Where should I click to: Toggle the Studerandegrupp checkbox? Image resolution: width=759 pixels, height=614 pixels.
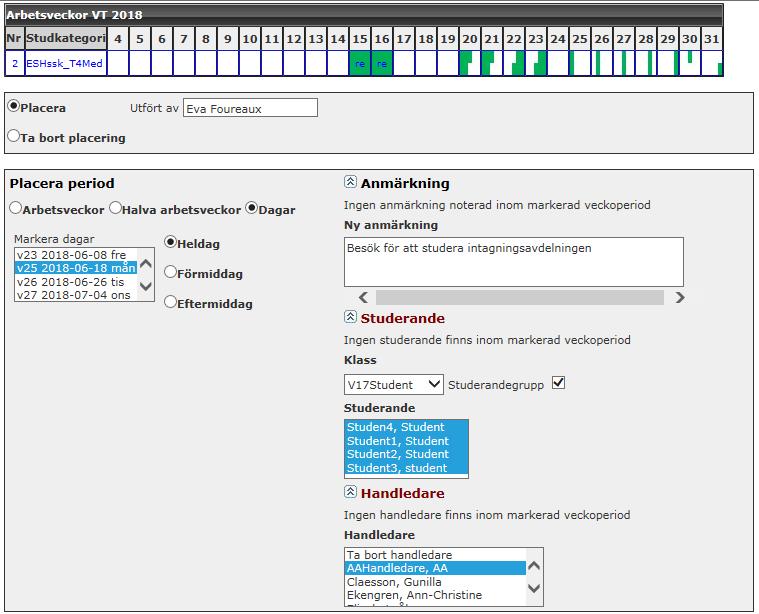pyautogui.click(x=559, y=383)
